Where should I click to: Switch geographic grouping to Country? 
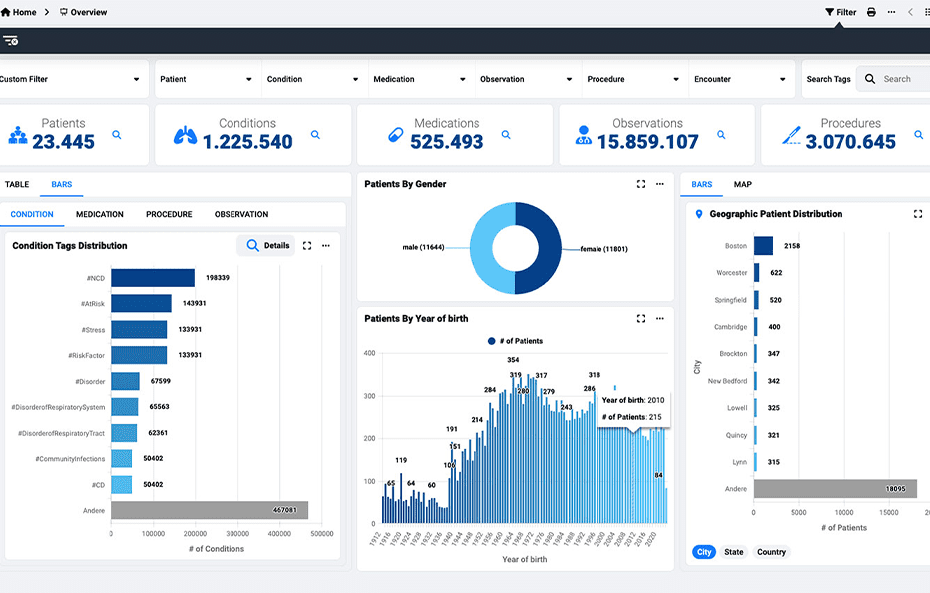pyautogui.click(x=771, y=552)
